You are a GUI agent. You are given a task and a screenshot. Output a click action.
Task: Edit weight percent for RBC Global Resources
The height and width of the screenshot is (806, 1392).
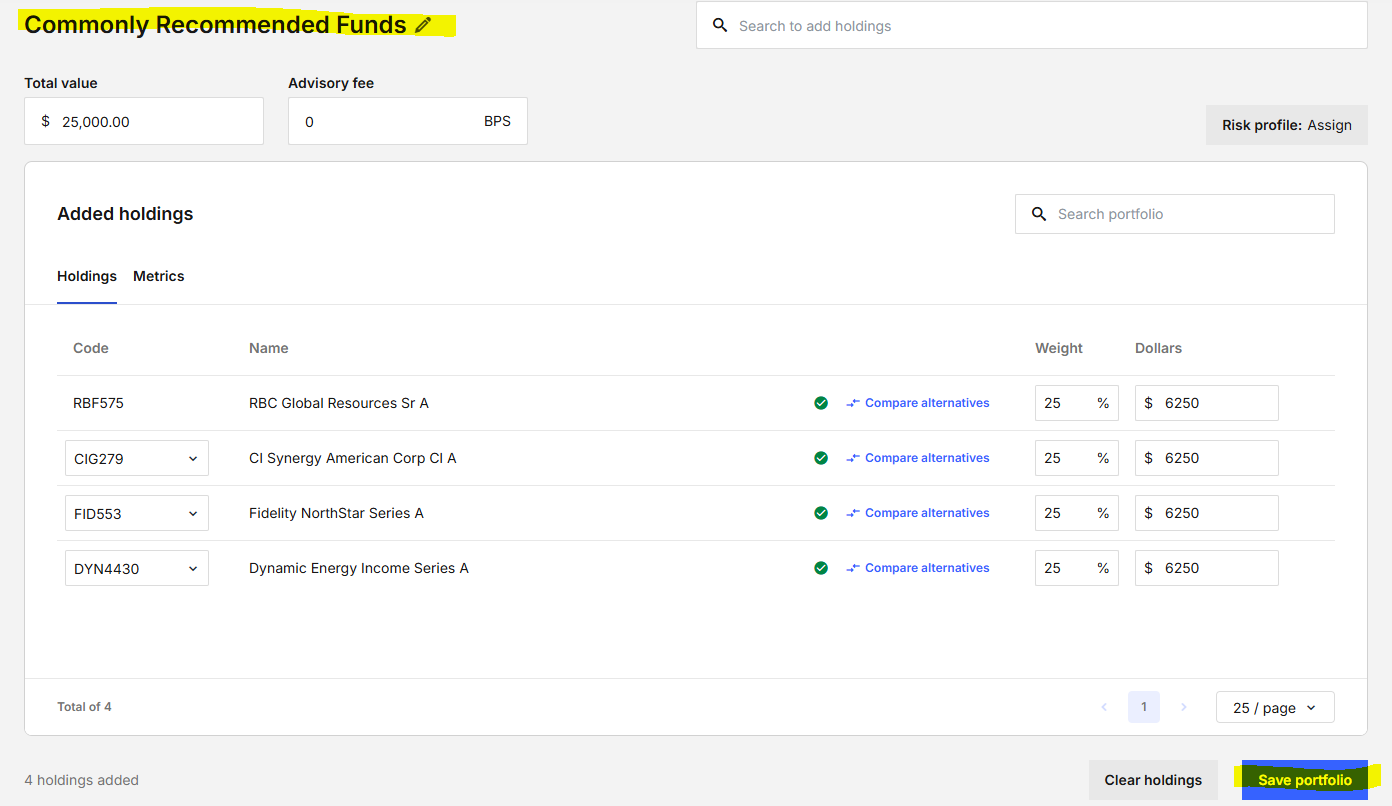(1077, 403)
